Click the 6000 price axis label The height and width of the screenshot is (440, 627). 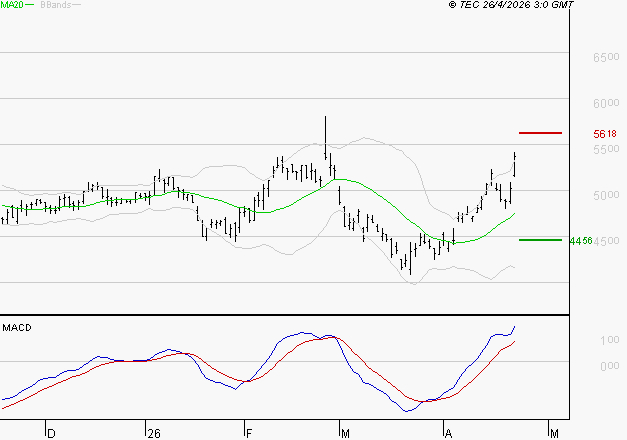605,103
